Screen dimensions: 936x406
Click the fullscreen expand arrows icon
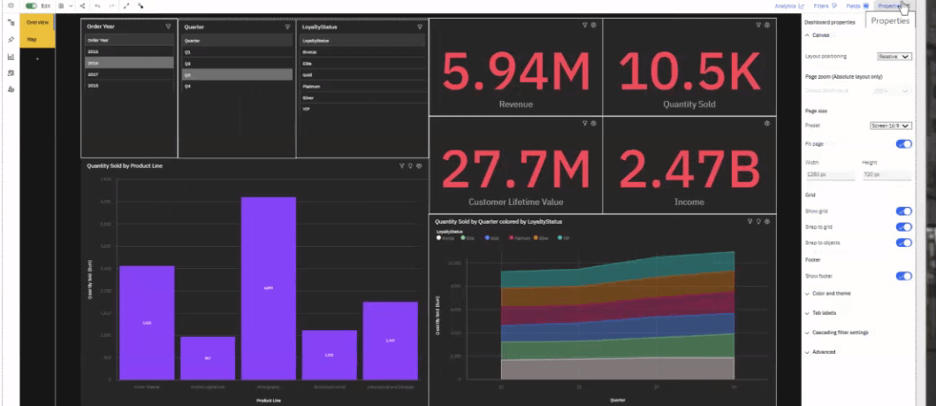(x=126, y=6)
